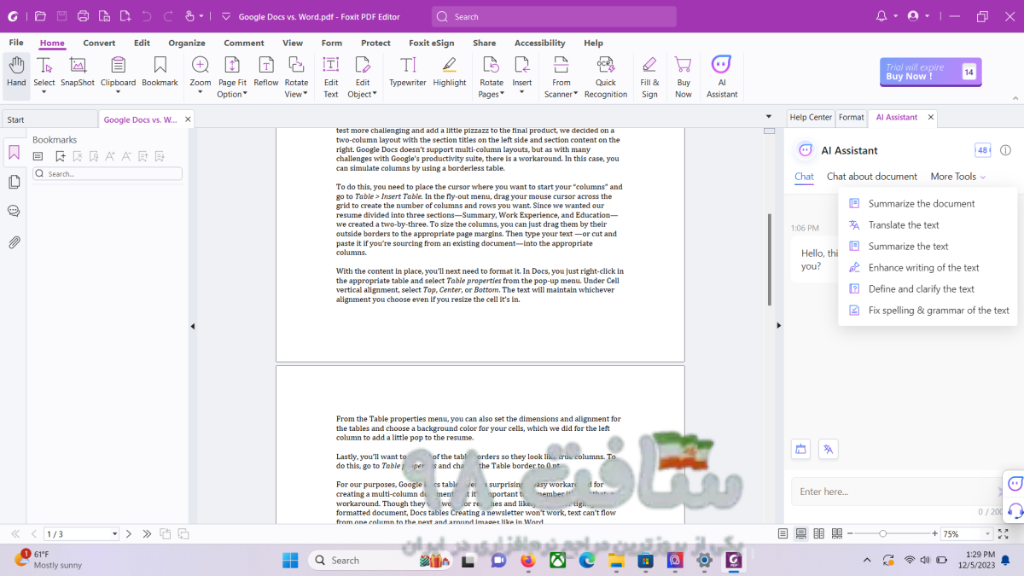Switch to continuous facing view mode

[x=837, y=534]
